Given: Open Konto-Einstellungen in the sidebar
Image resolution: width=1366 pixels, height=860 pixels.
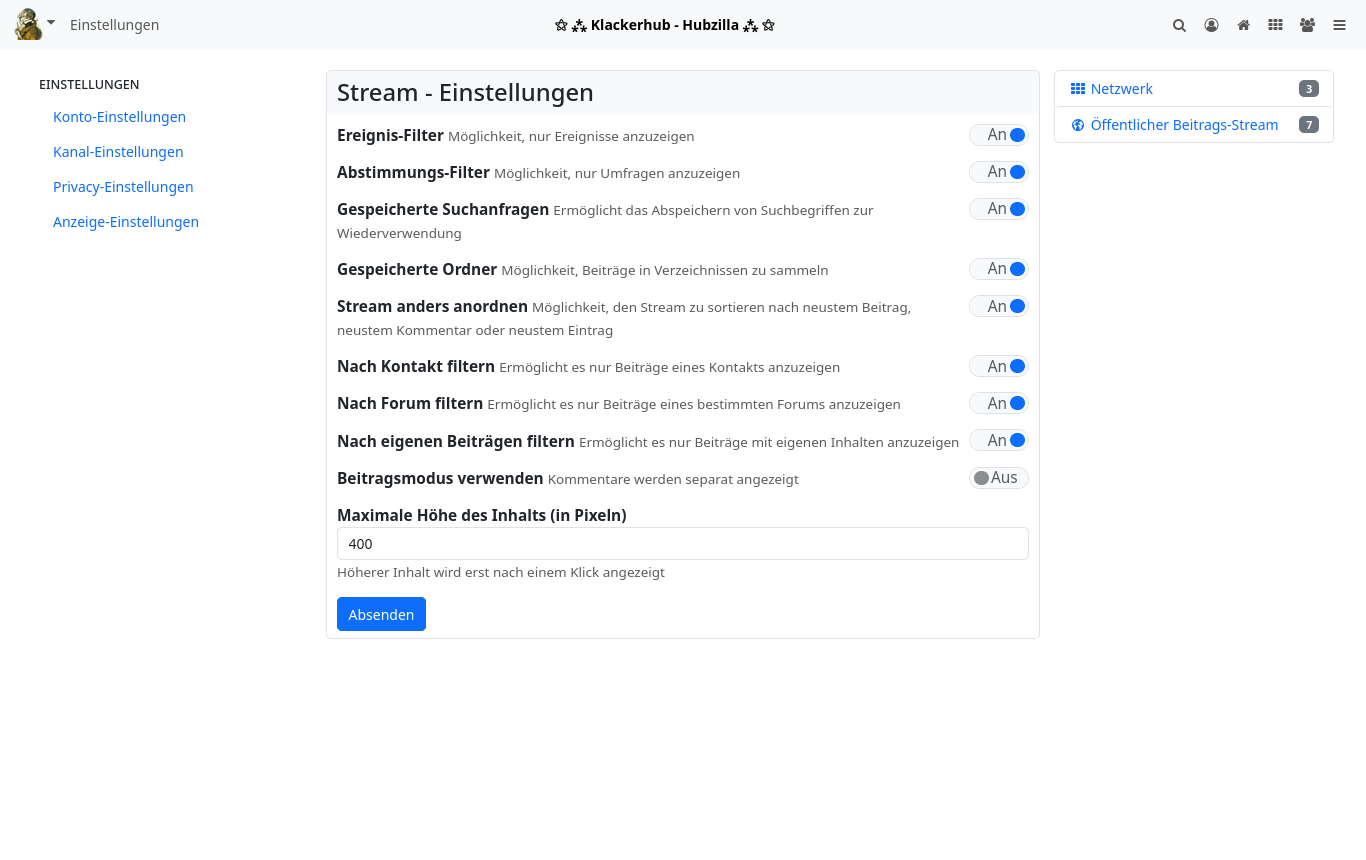Looking at the screenshot, I should click(x=119, y=117).
